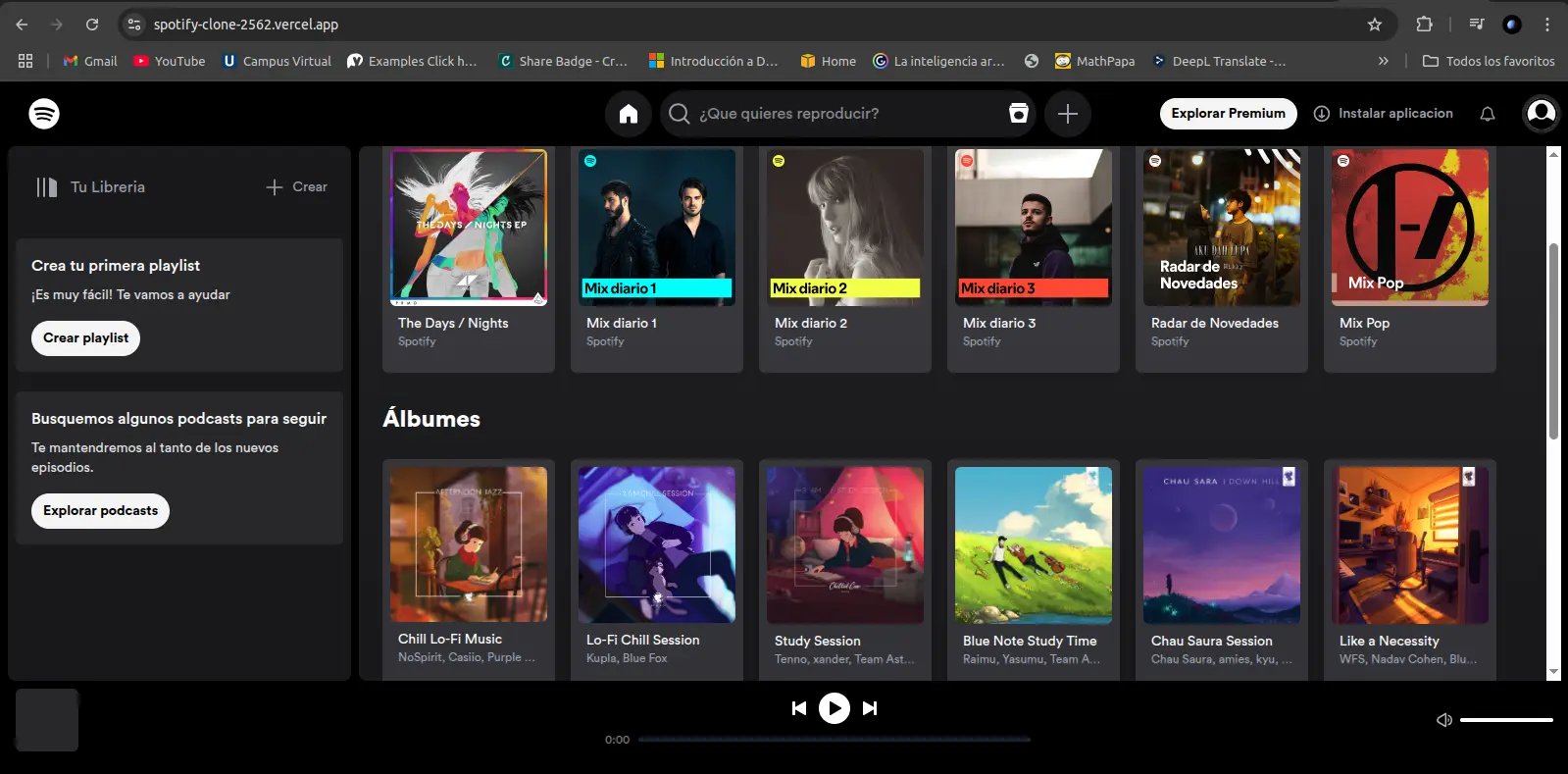Screen dimensions: 1568x774
Task: Adjust the volume slider
Action: click(x=1506, y=720)
